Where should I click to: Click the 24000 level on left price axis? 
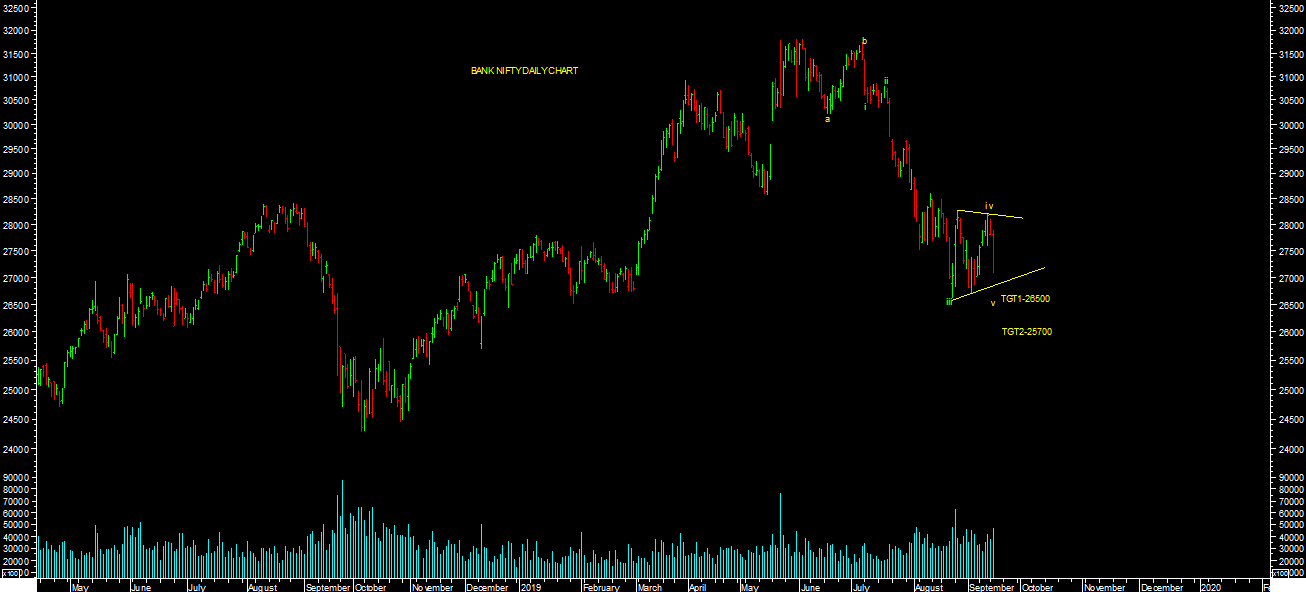click(17, 451)
